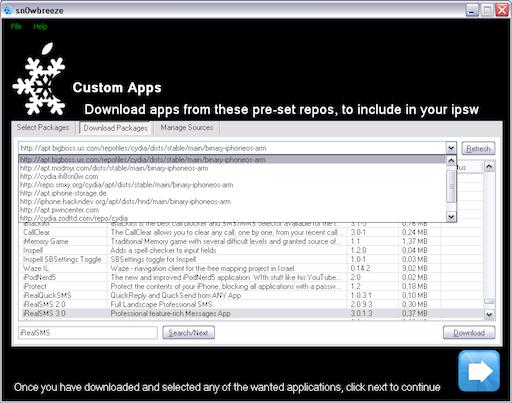
Task: Click the Download button
Action: [469, 333]
